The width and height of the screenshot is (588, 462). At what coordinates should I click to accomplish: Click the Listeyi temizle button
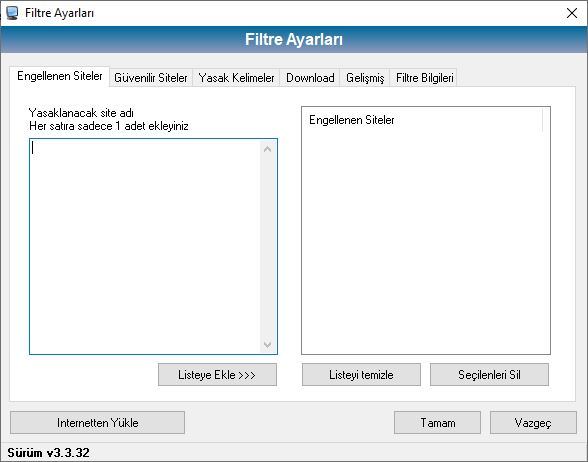(x=361, y=375)
